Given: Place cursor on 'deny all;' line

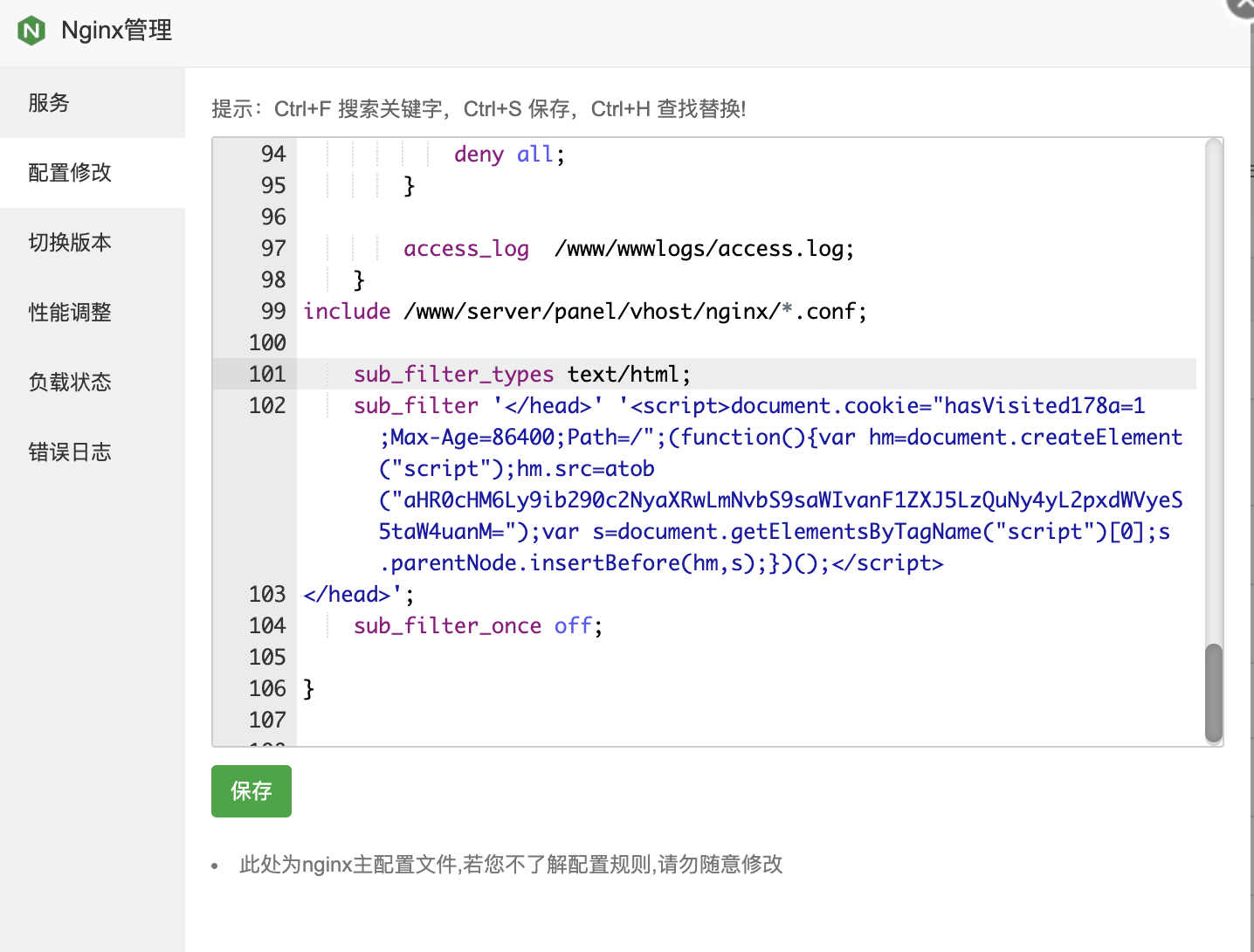Looking at the screenshot, I should 509,155.
